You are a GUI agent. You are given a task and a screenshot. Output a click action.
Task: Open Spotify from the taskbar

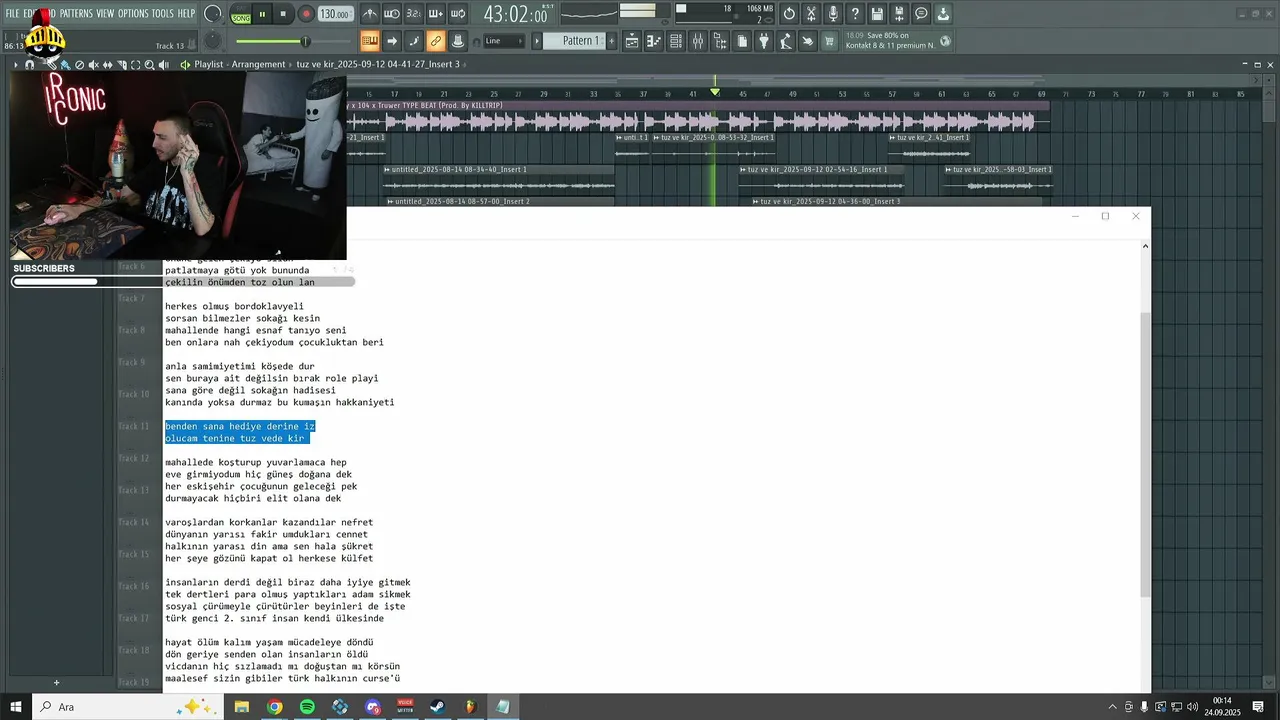point(307,707)
